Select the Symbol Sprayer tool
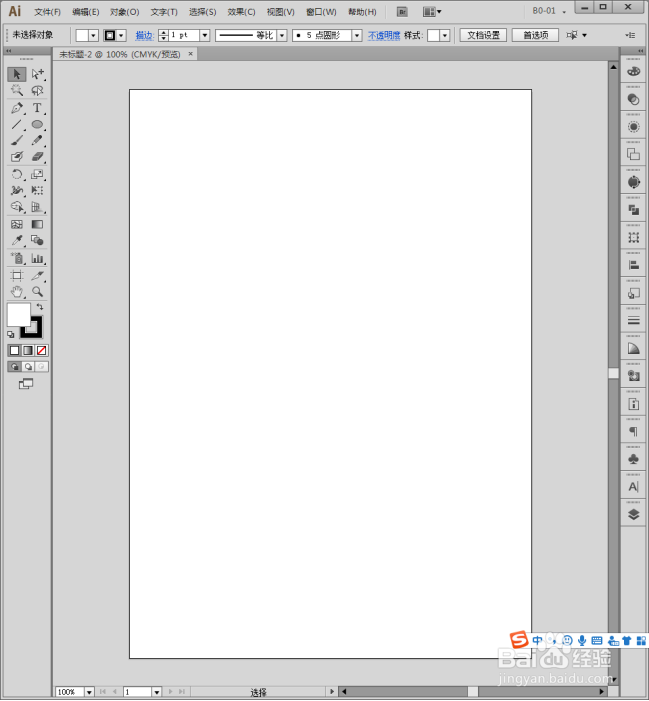 (x=17, y=258)
